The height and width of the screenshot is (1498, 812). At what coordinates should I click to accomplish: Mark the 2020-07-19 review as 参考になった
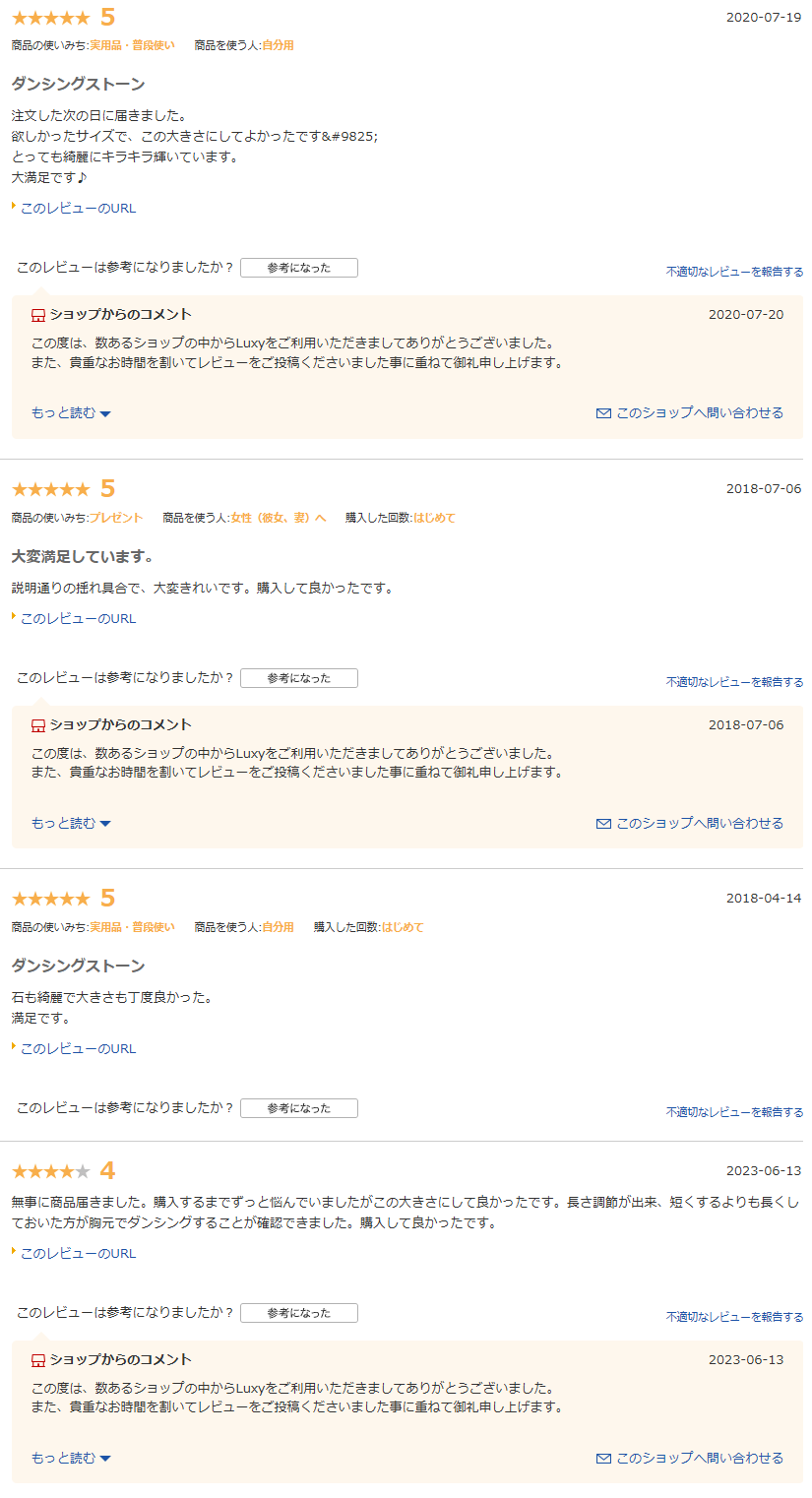point(299,268)
